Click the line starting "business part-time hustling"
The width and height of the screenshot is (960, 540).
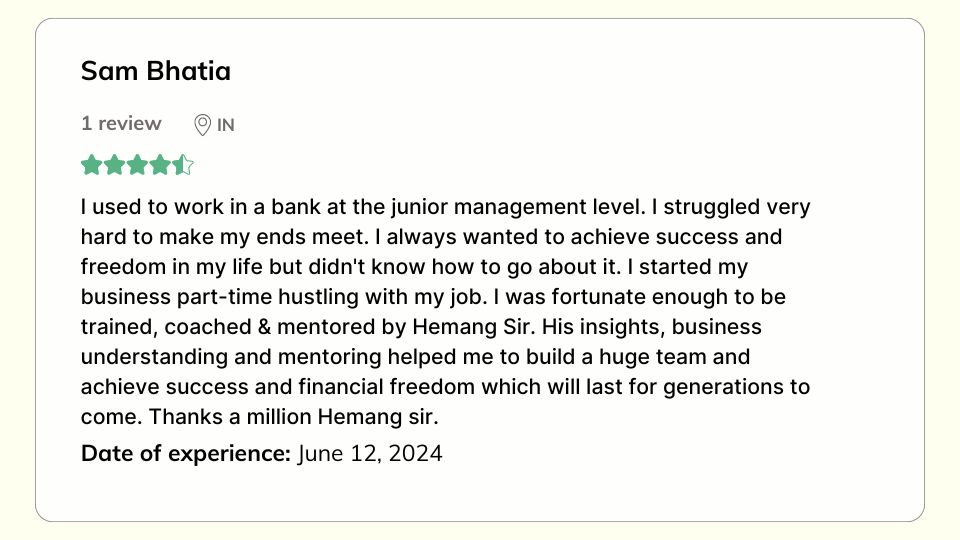tap(433, 298)
